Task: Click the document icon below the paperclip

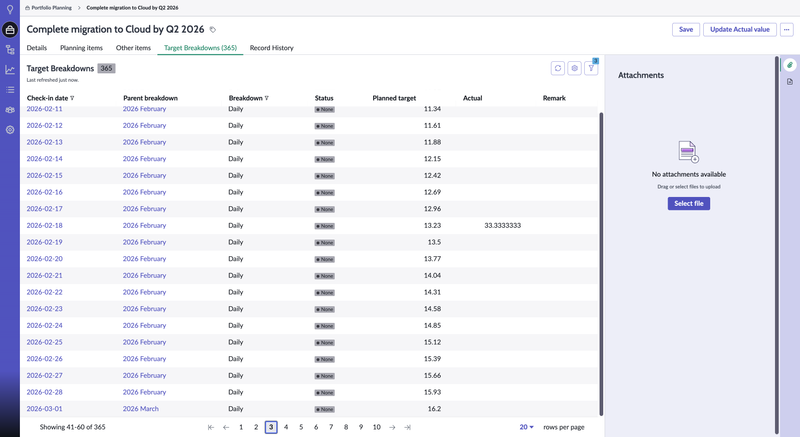Action: (789, 82)
